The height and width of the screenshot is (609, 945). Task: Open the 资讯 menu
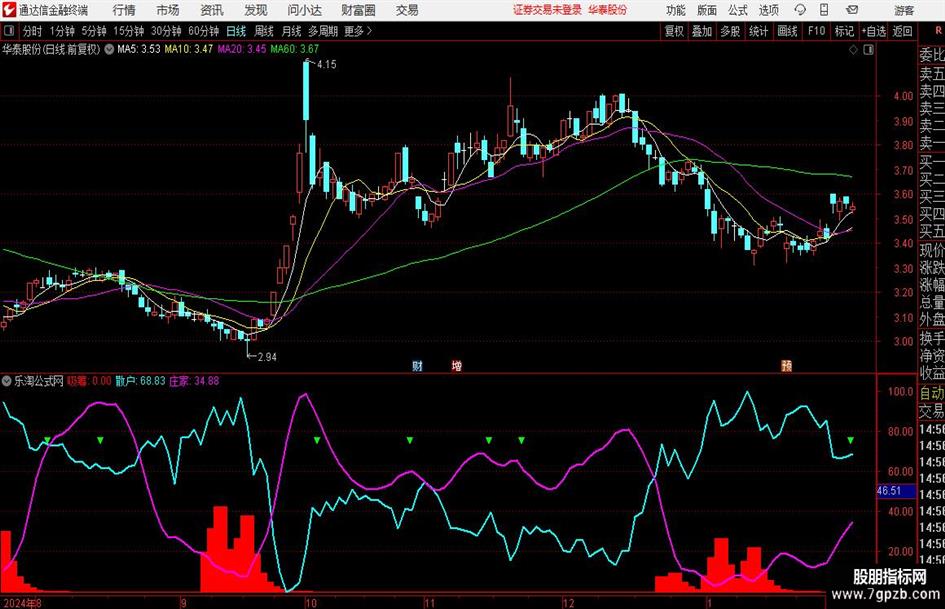click(212, 10)
